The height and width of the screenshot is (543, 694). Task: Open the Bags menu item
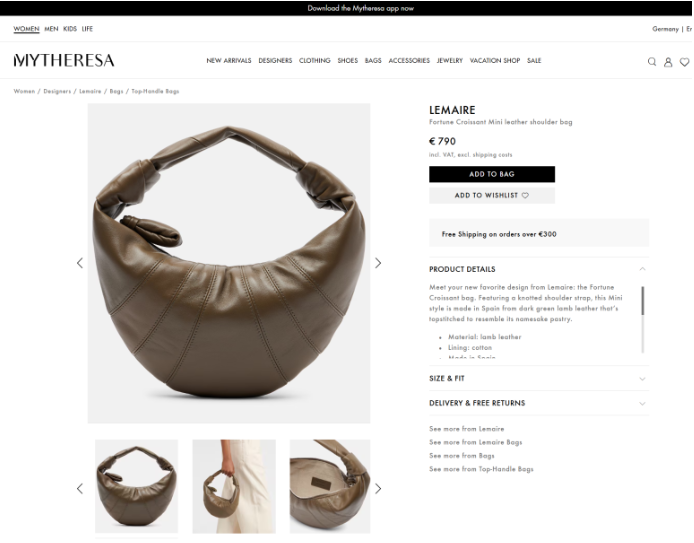pos(373,61)
